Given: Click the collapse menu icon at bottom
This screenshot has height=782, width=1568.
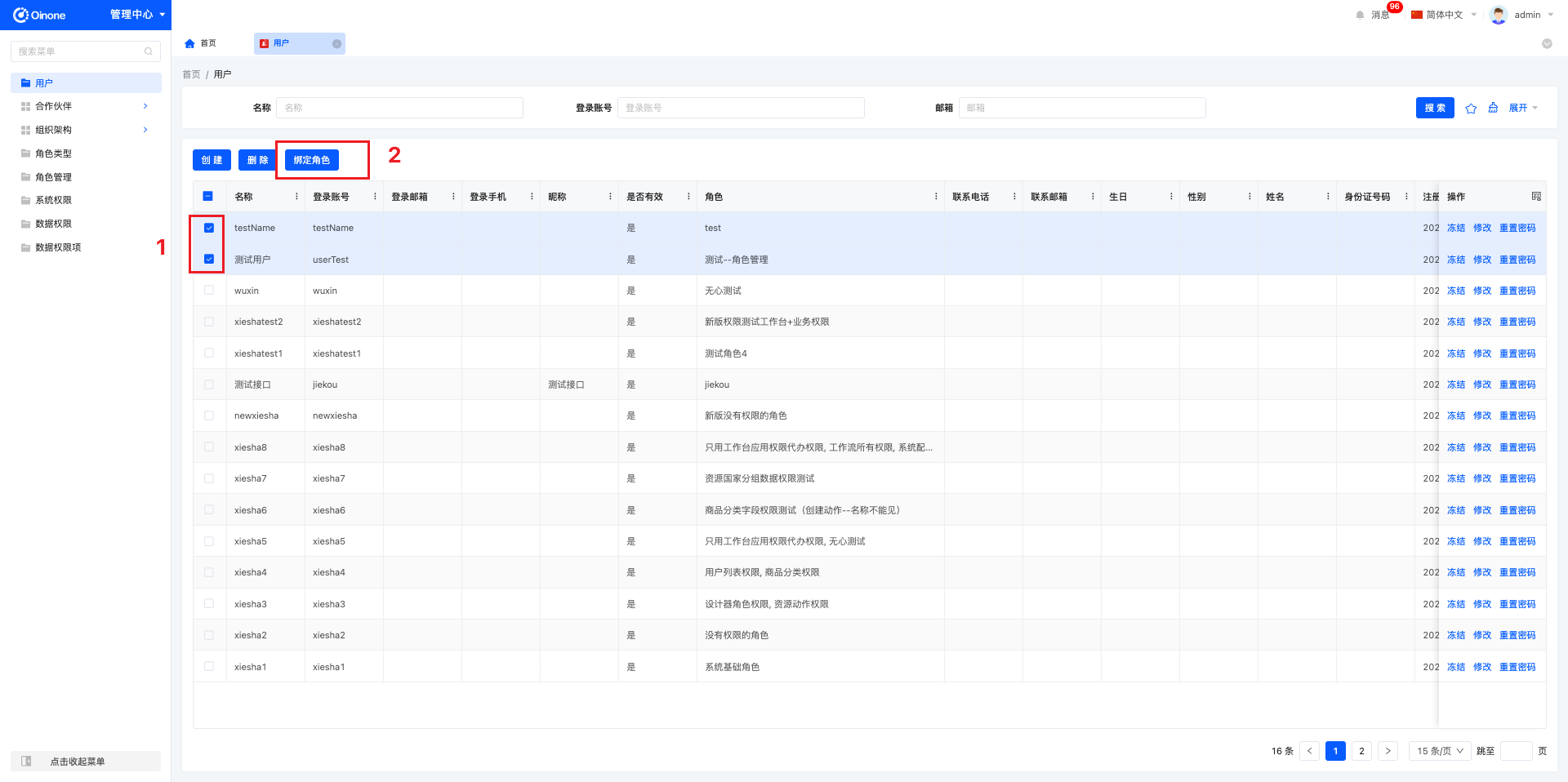Looking at the screenshot, I should point(26,761).
